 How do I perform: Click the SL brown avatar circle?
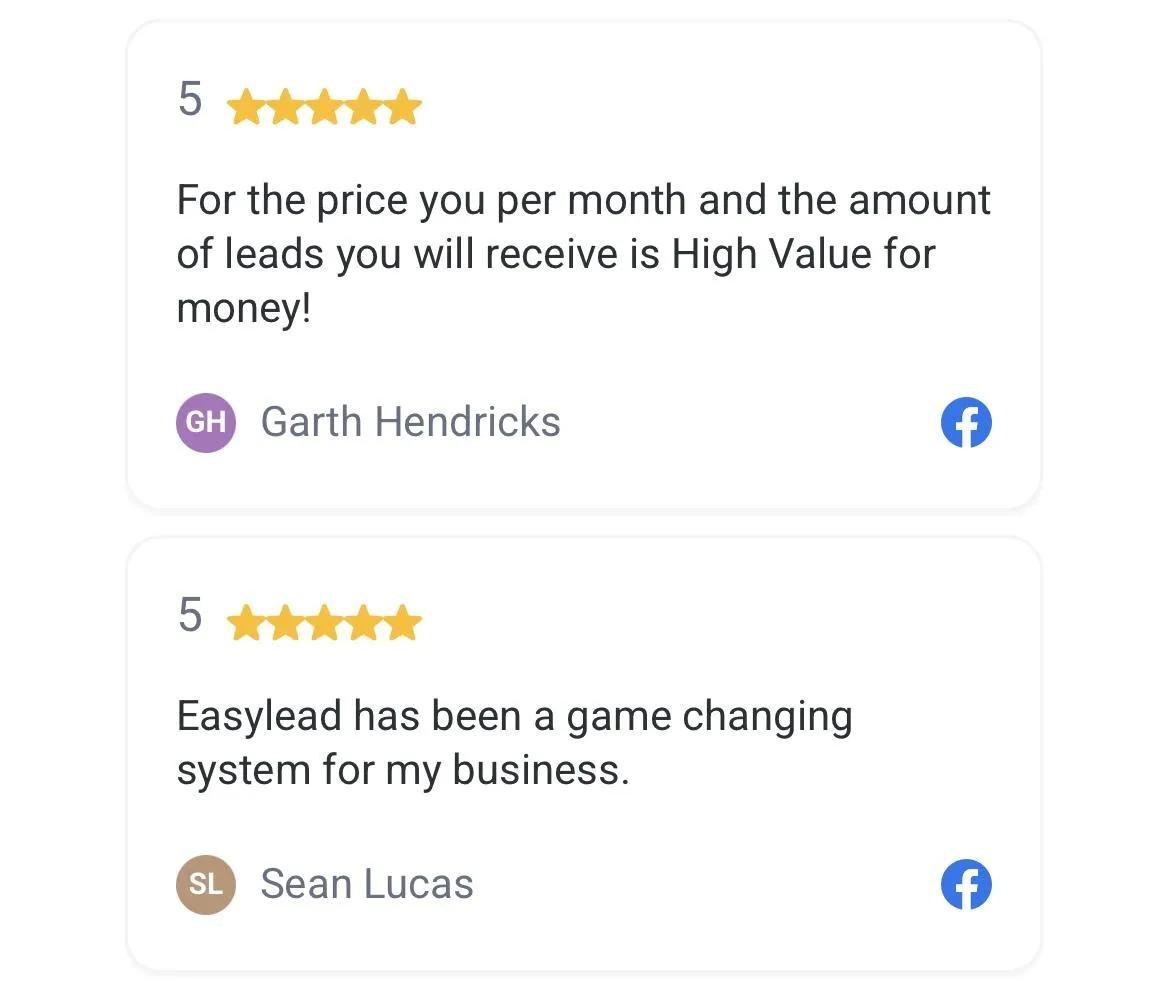206,885
